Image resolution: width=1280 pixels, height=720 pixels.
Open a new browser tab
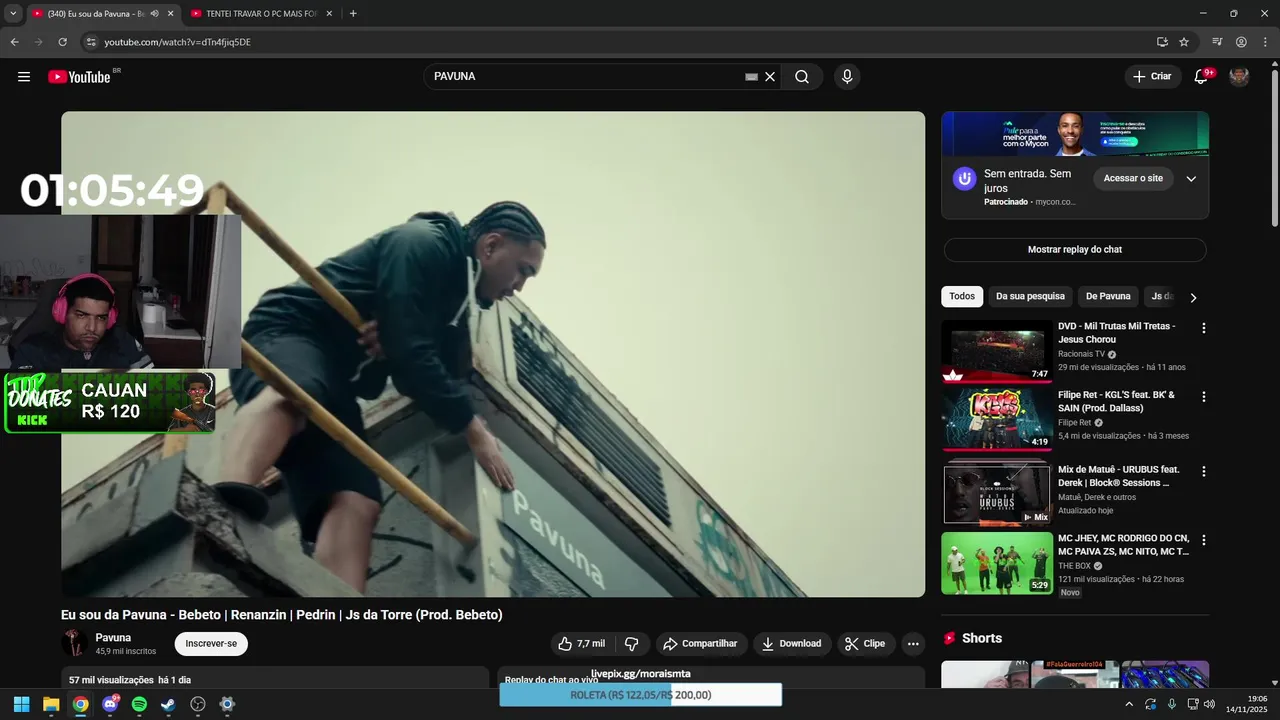(x=353, y=14)
